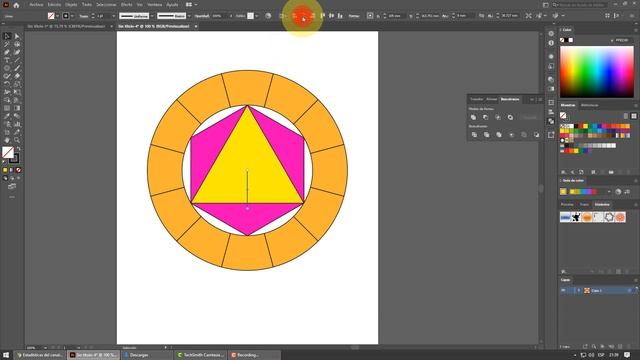Swap fill and stroke arrows
Image resolution: width=640 pixels, height=360 pixels.
(x=18, y=149)
